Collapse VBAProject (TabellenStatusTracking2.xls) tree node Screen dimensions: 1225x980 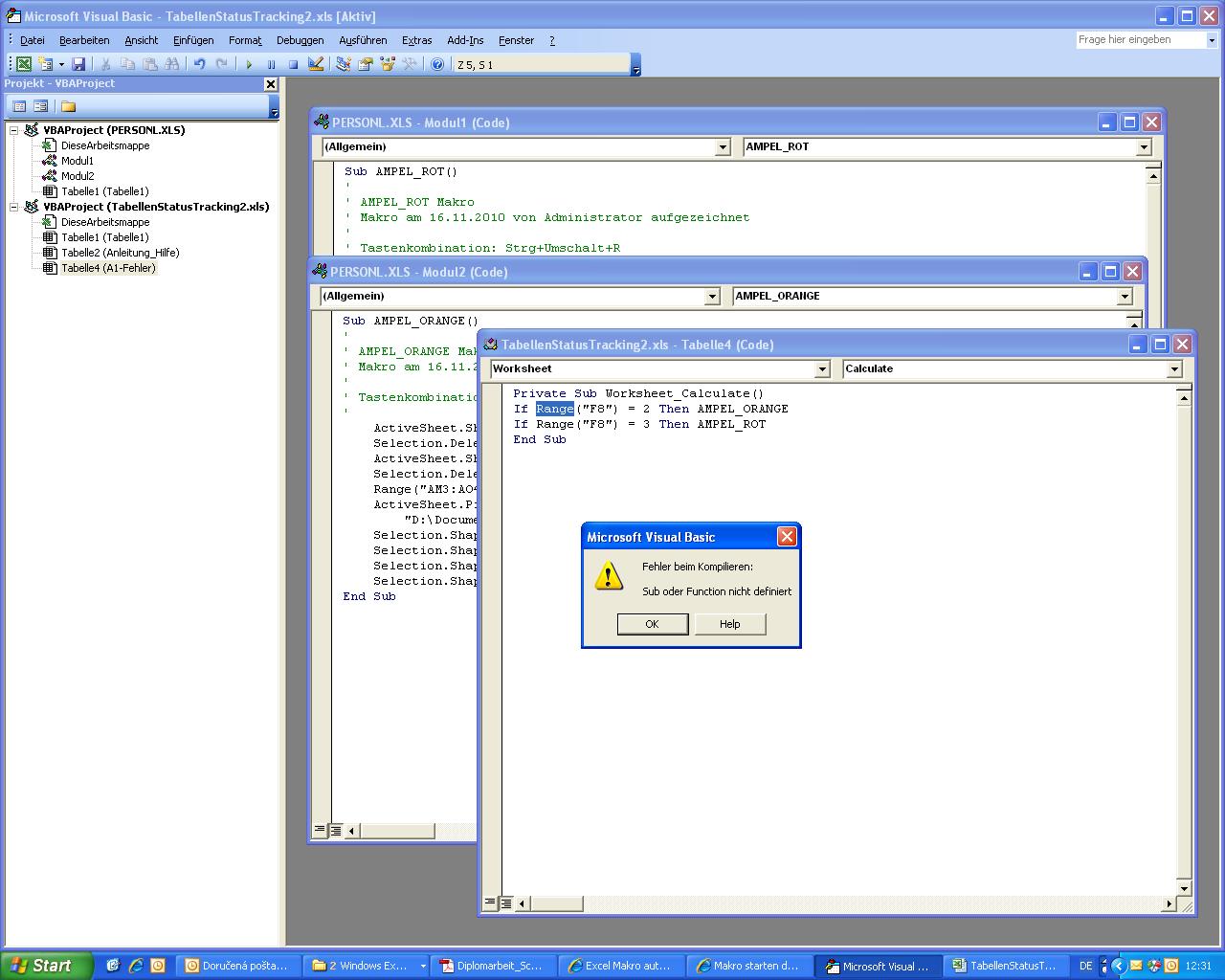coord(14,207)
